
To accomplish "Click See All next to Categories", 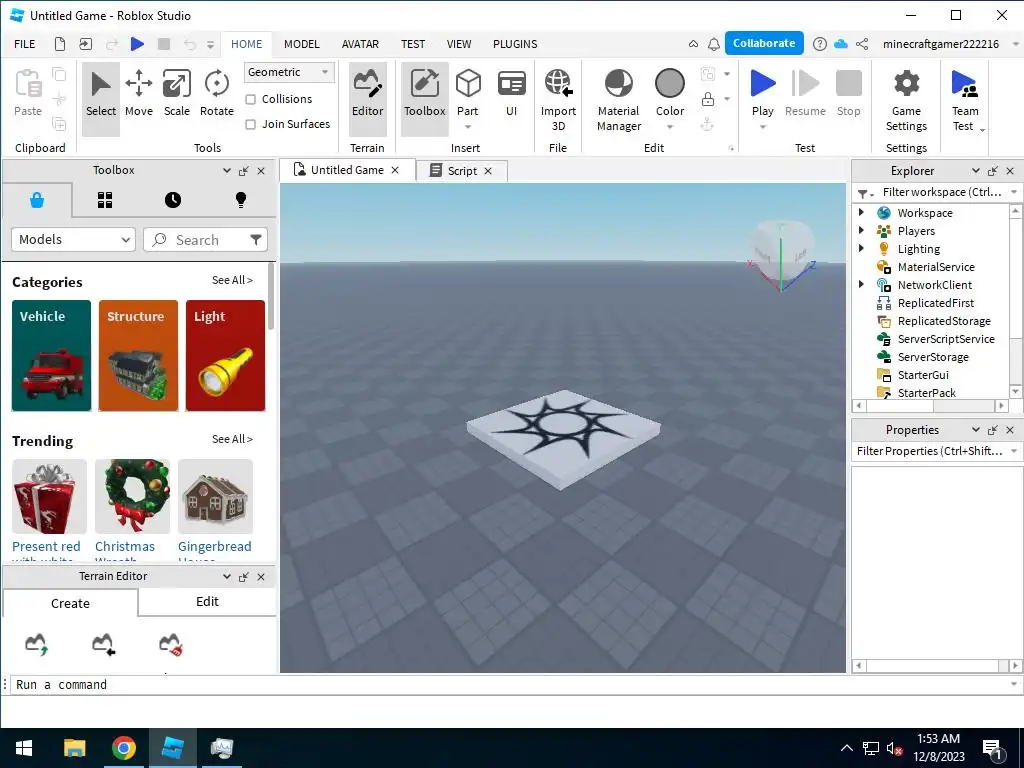I will (x=232, y=280).
